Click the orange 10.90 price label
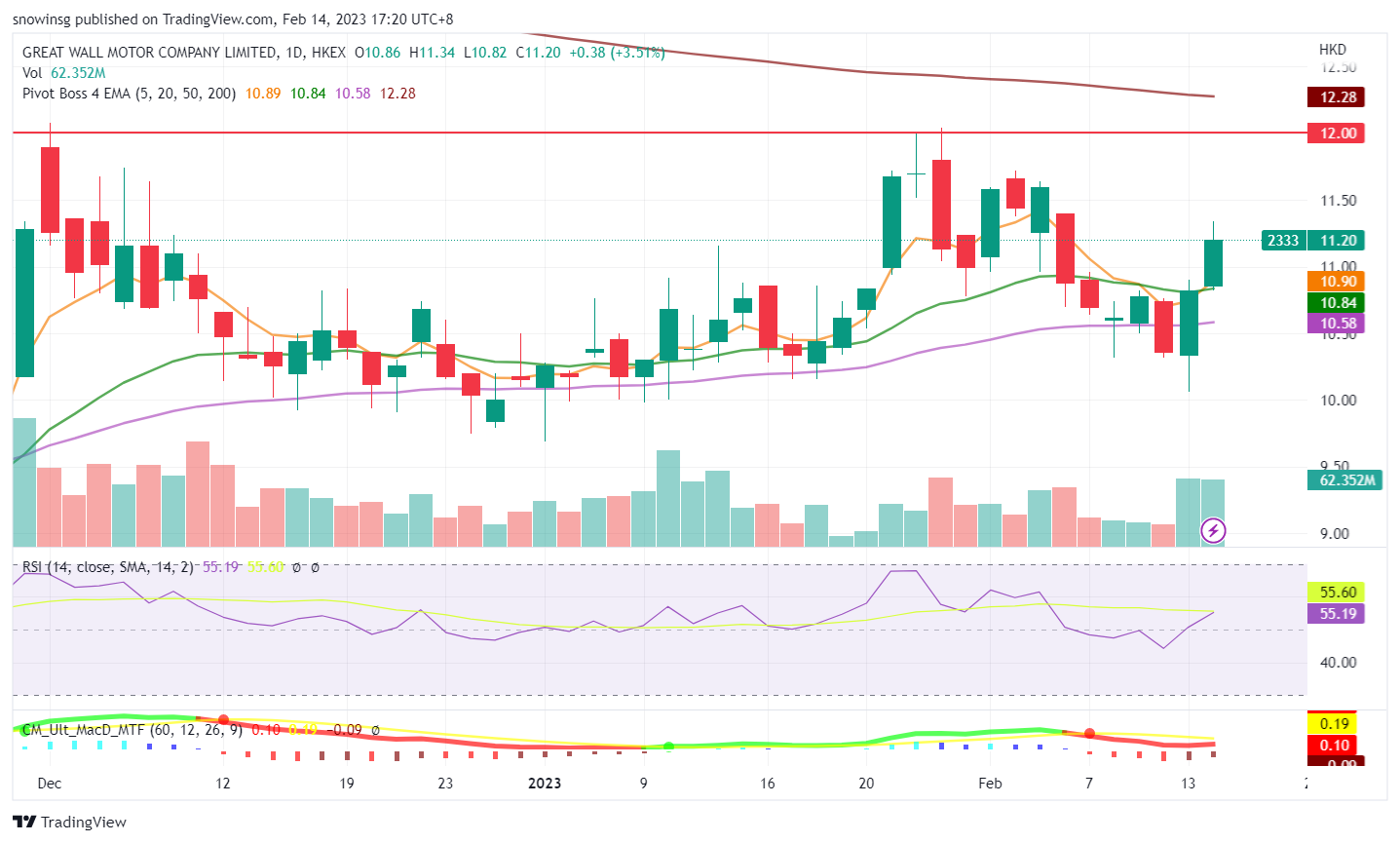Viewport: 1400px width, 843px height. (1337, 281)
